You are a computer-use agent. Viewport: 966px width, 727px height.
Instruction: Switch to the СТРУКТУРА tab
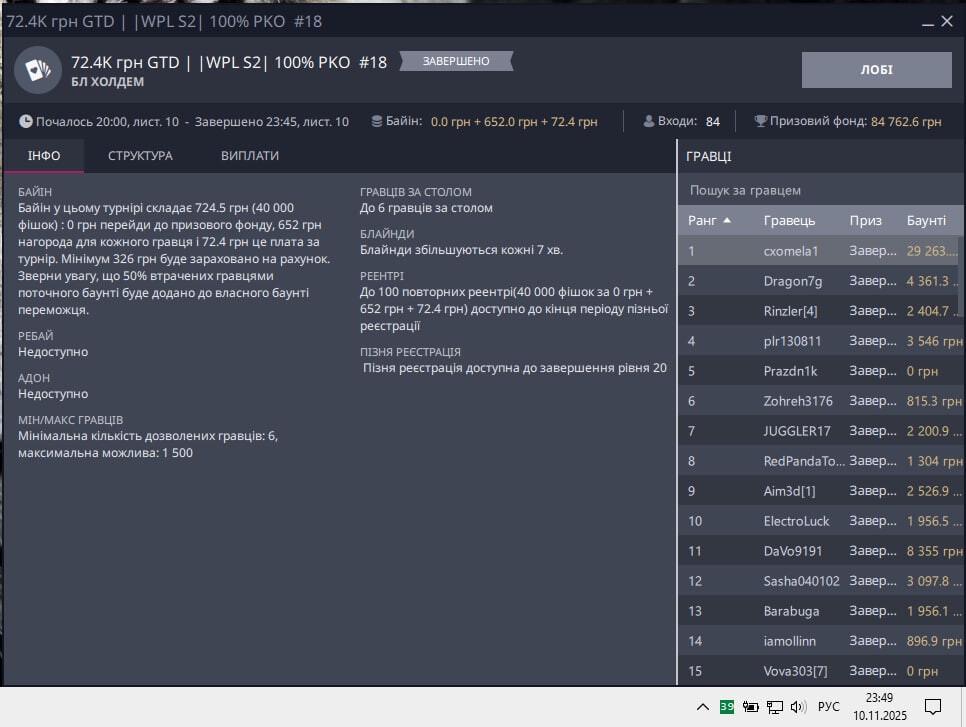click(x=140, y=156)
